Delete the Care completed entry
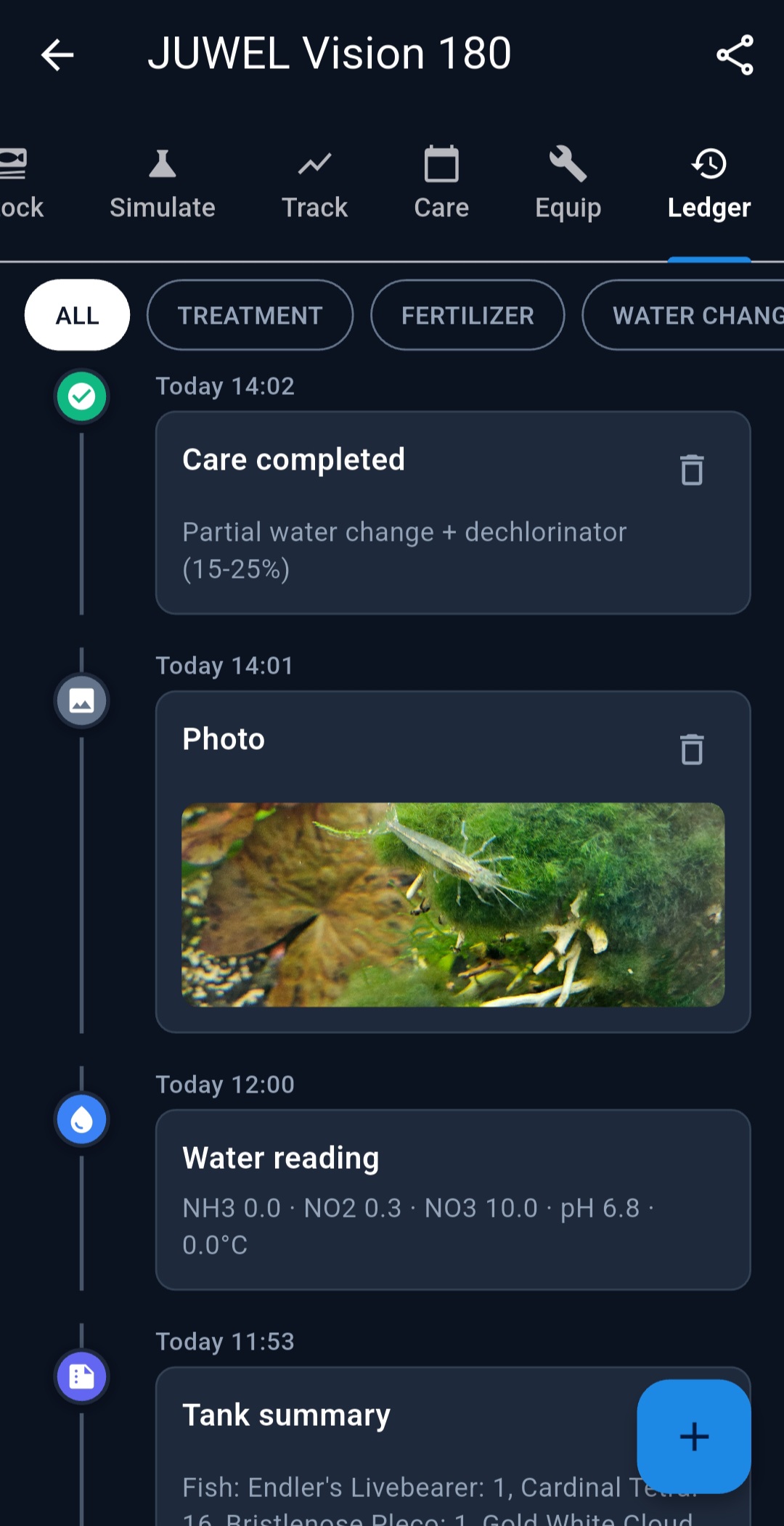 [x=692, y=470]
